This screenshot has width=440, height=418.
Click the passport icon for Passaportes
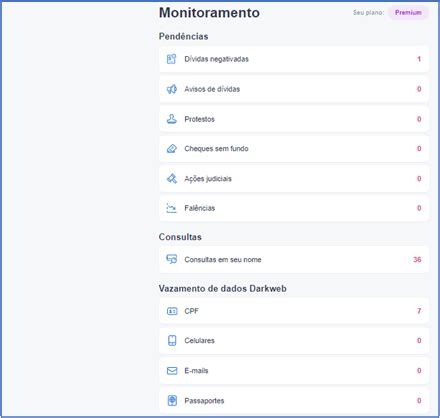(172, 400)
